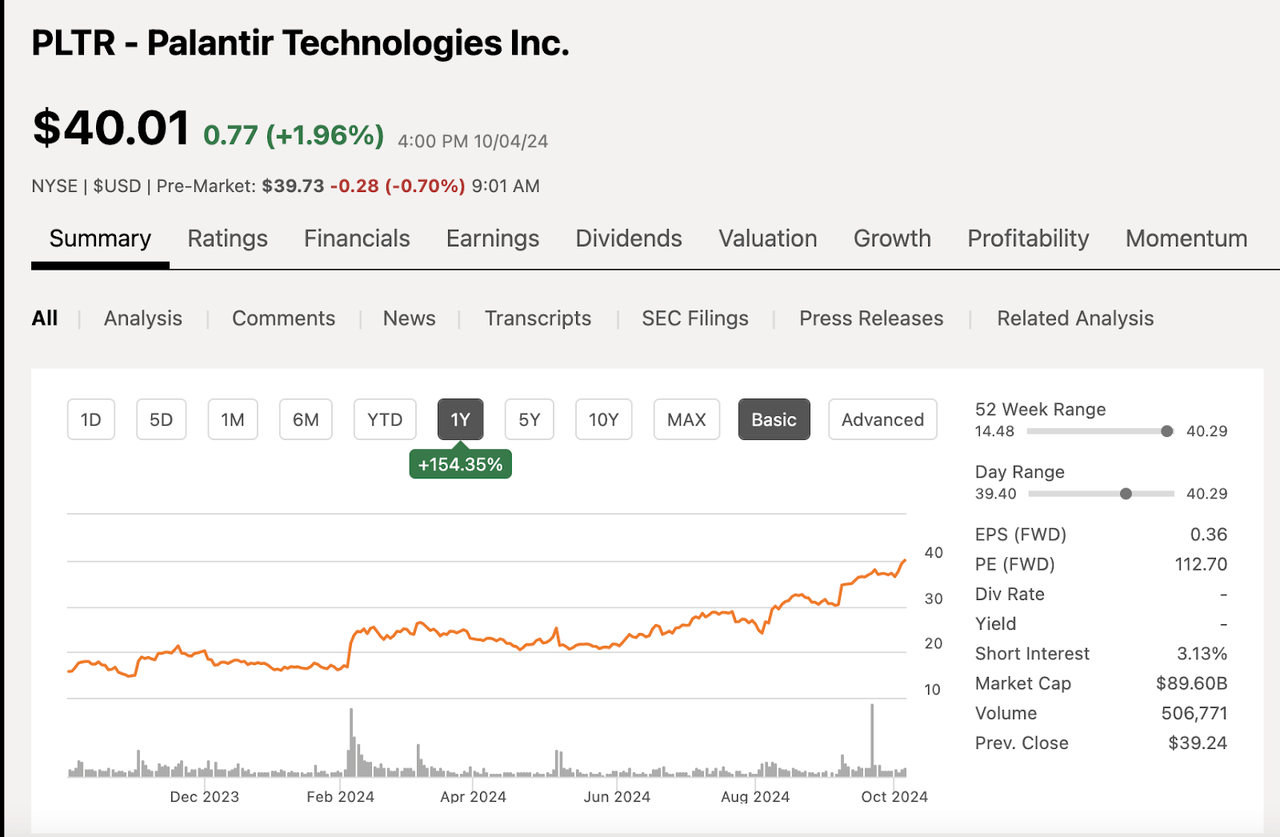View the Profitability tab
The width and height of the screenshot is (1280, 837).
1028,239
